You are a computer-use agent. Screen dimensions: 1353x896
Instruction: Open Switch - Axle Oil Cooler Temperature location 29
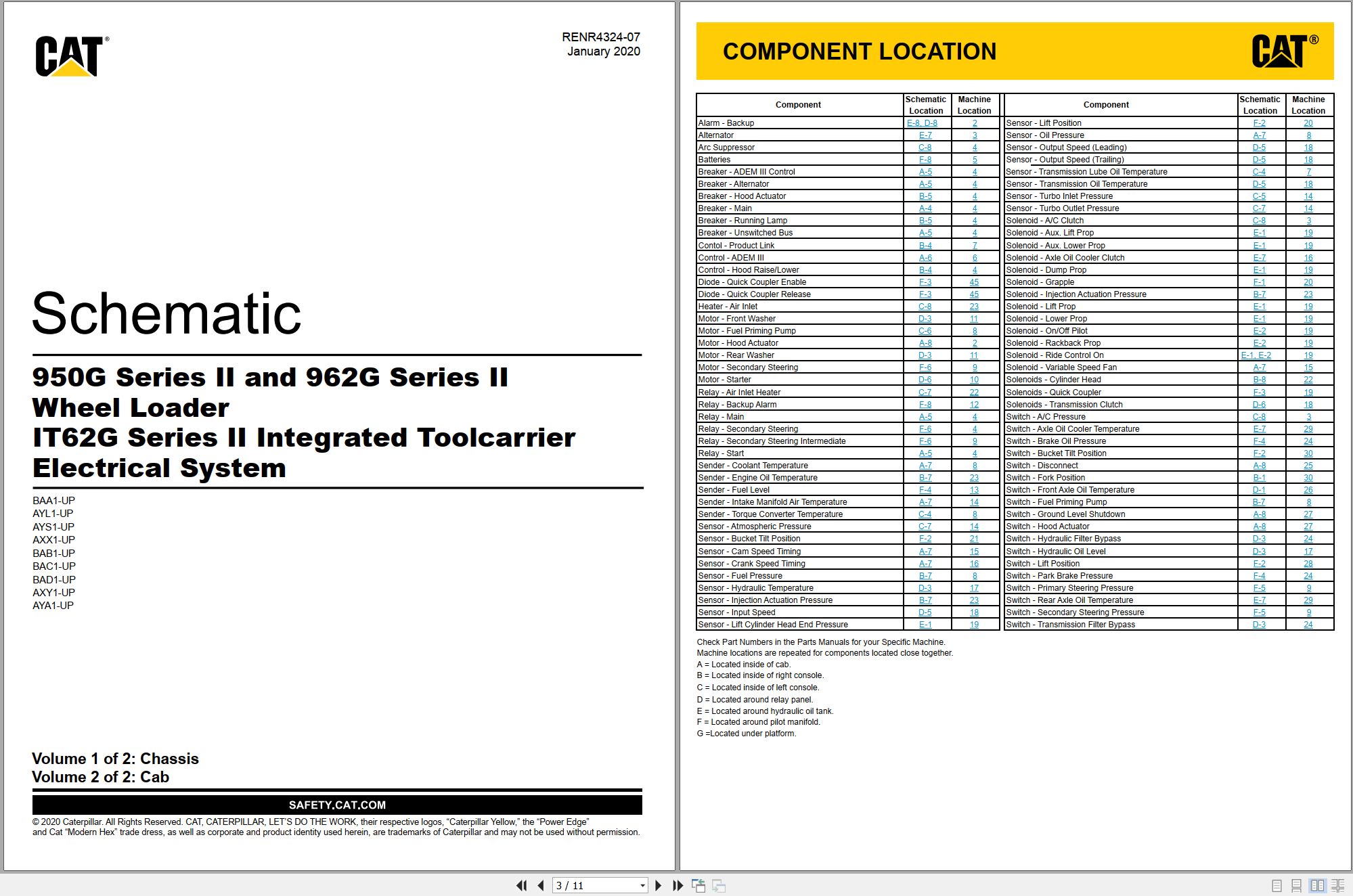1308,429
